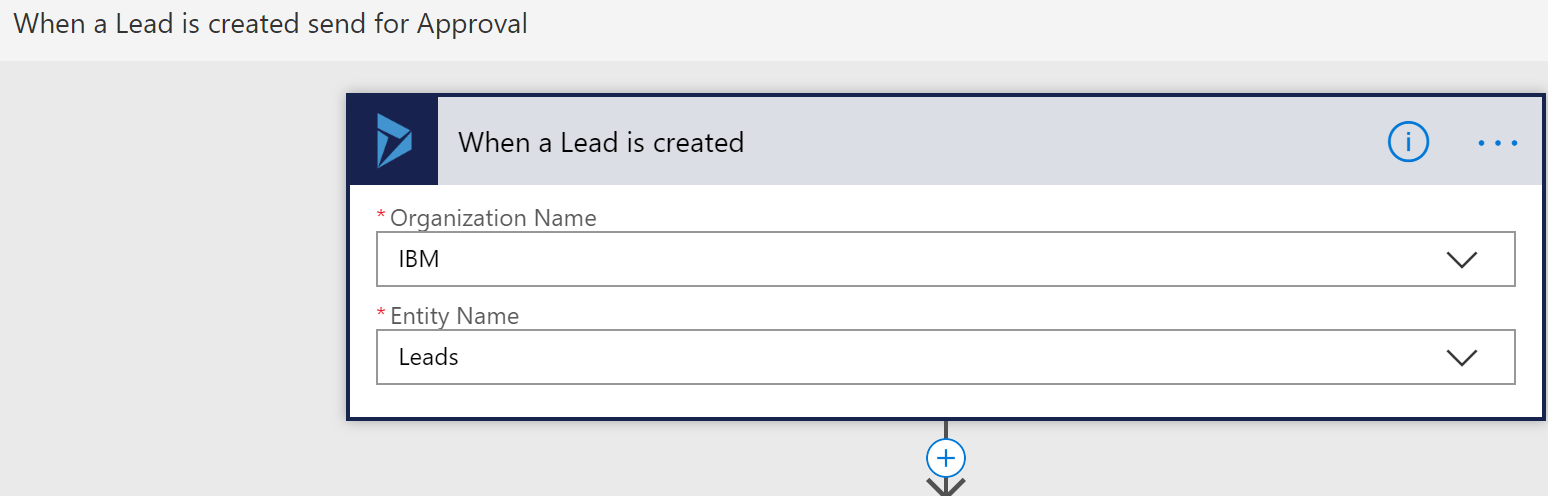This screenshot has height=496, width=1548.
Task: Click the red asterisk beside Entity Name
Action: [x=380, y=315]
